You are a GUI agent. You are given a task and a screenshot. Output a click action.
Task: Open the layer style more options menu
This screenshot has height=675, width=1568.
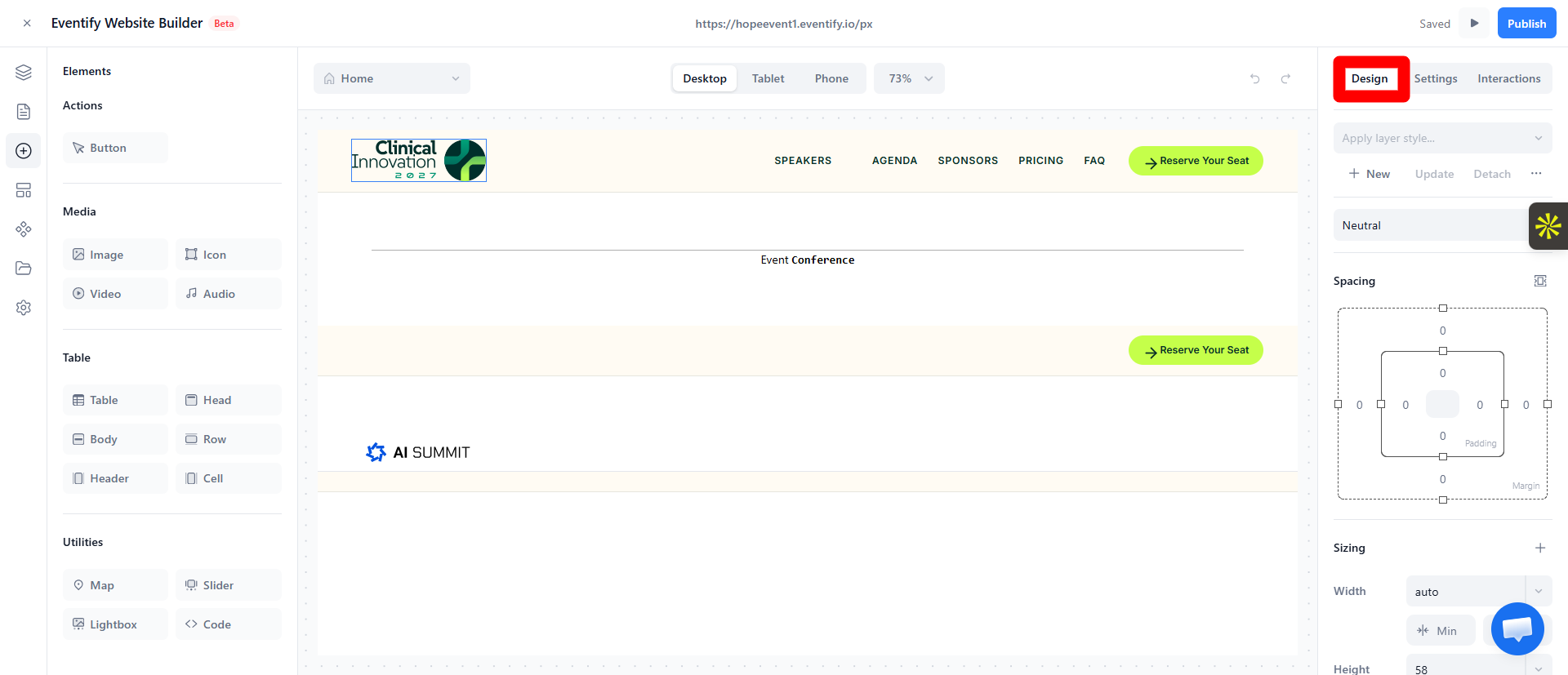coord(1536,174)
